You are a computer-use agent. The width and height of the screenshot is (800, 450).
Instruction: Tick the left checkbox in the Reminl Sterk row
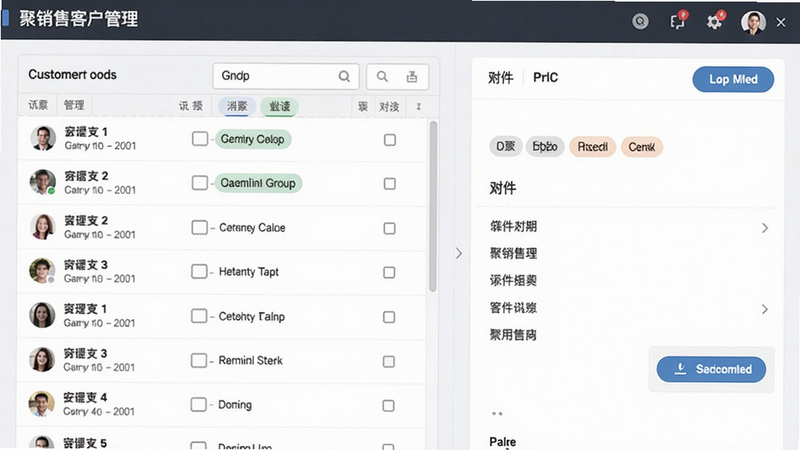click(198, 360)
